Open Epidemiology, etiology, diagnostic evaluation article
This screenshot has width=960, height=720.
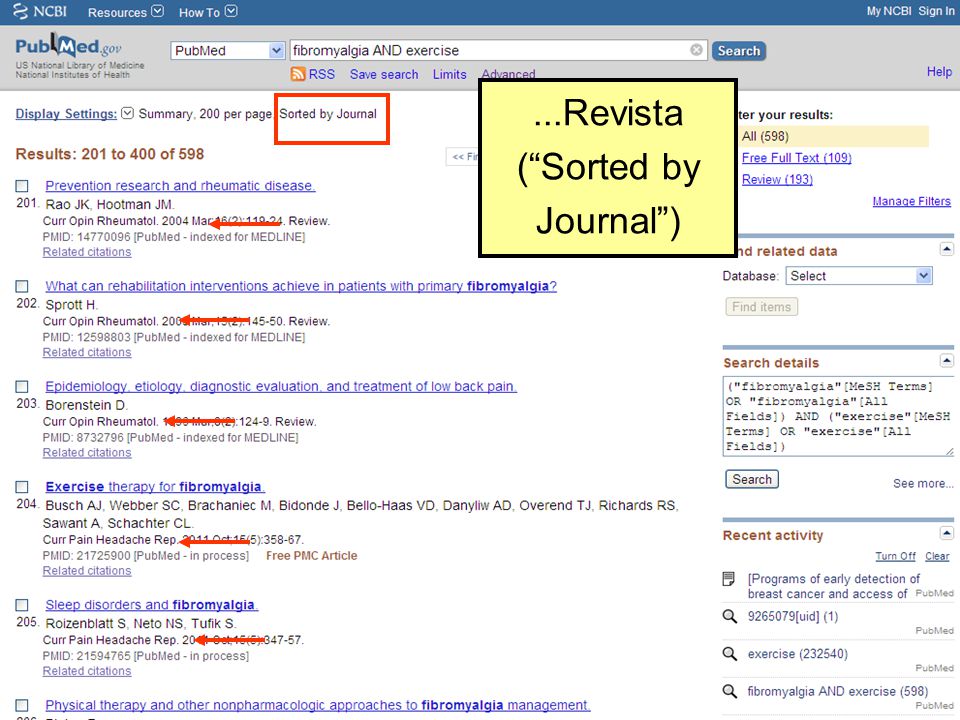coord(281,386)
